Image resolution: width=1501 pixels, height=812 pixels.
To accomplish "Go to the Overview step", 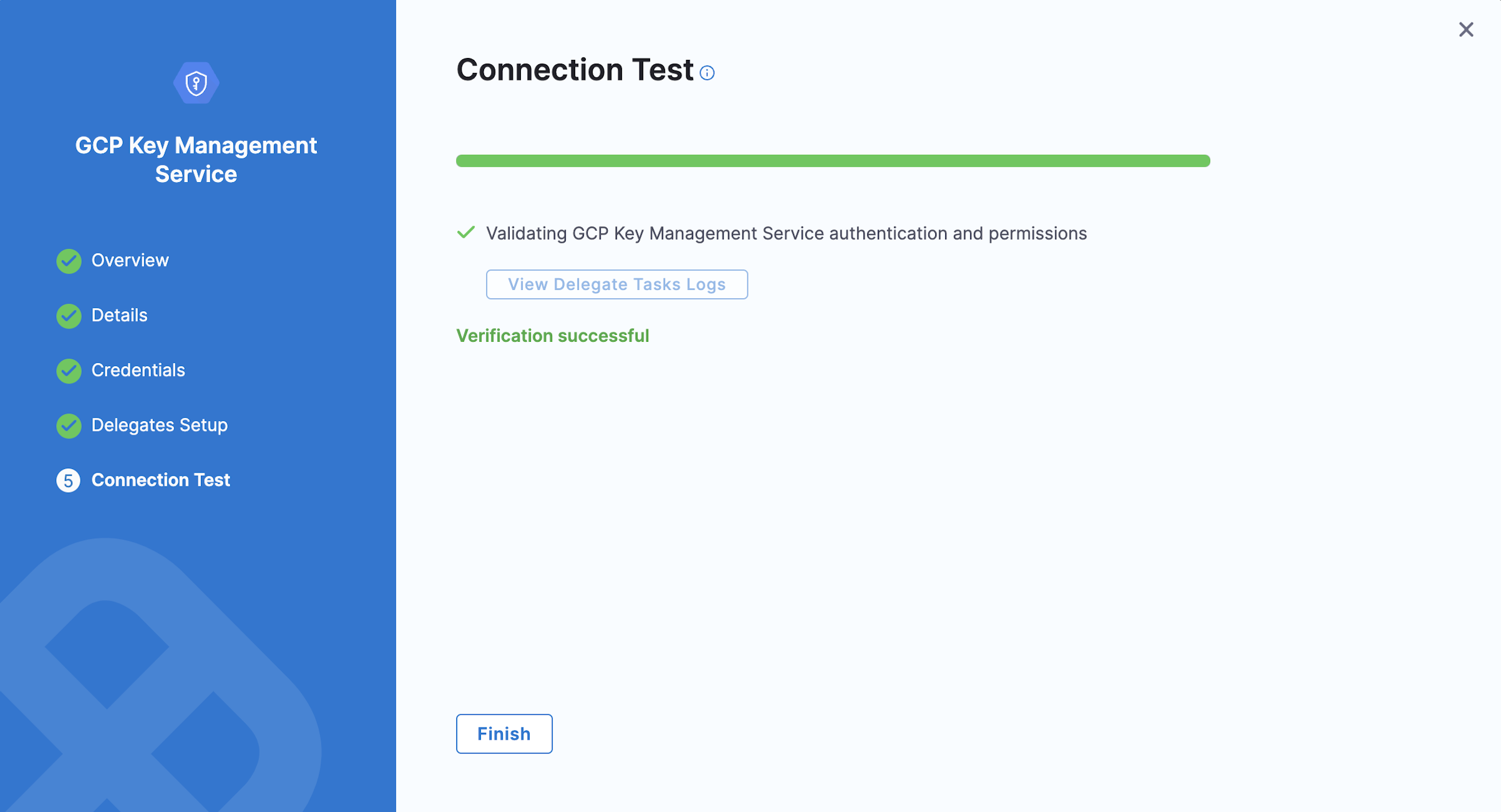I will (x=130, y=260).
